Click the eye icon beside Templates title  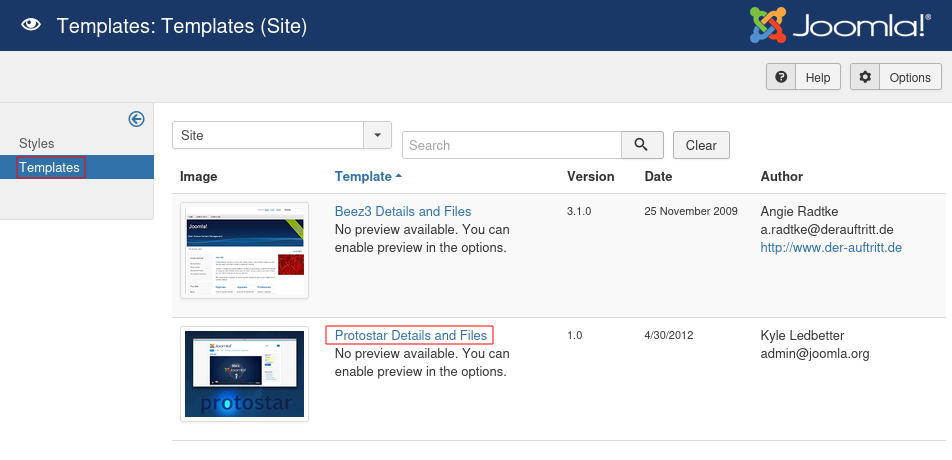[x=31, y=25]
